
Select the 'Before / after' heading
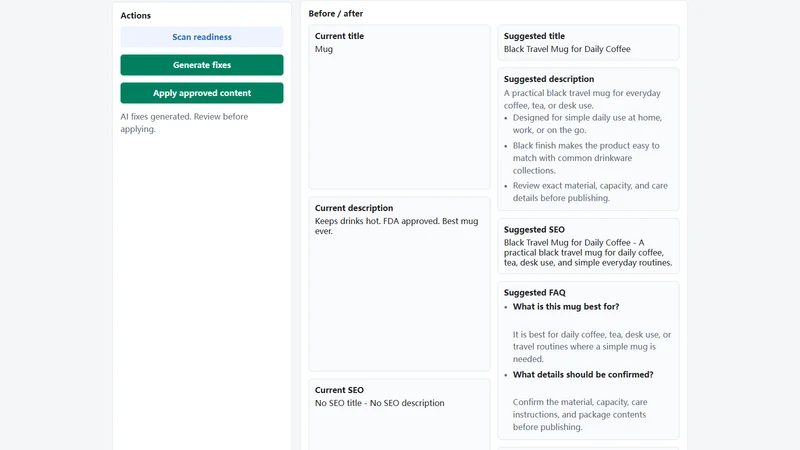336,14
